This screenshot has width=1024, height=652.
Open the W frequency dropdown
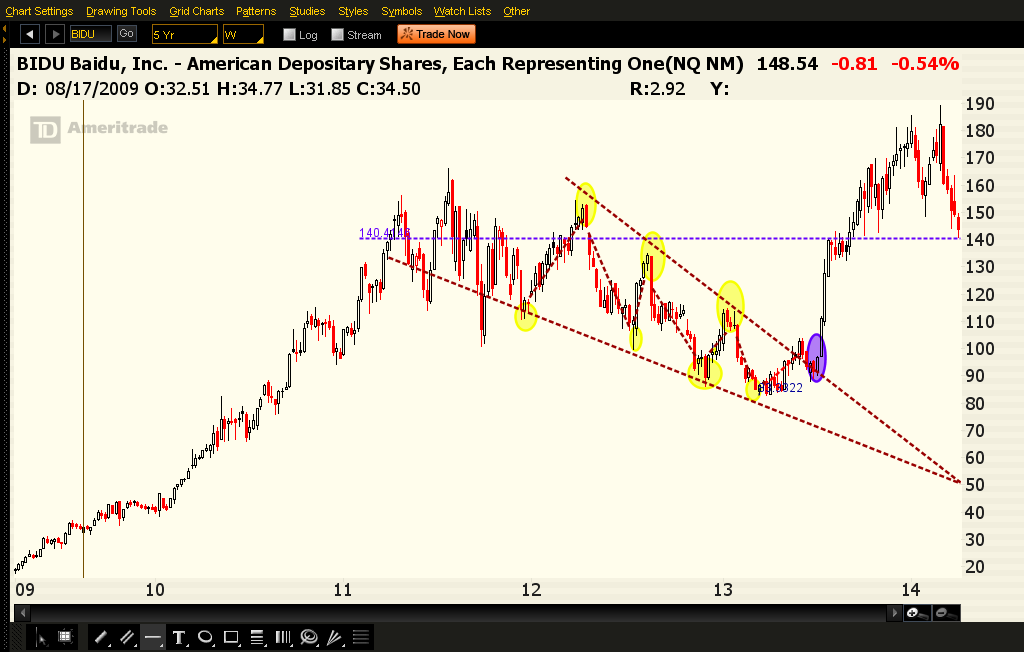point(243,34)
